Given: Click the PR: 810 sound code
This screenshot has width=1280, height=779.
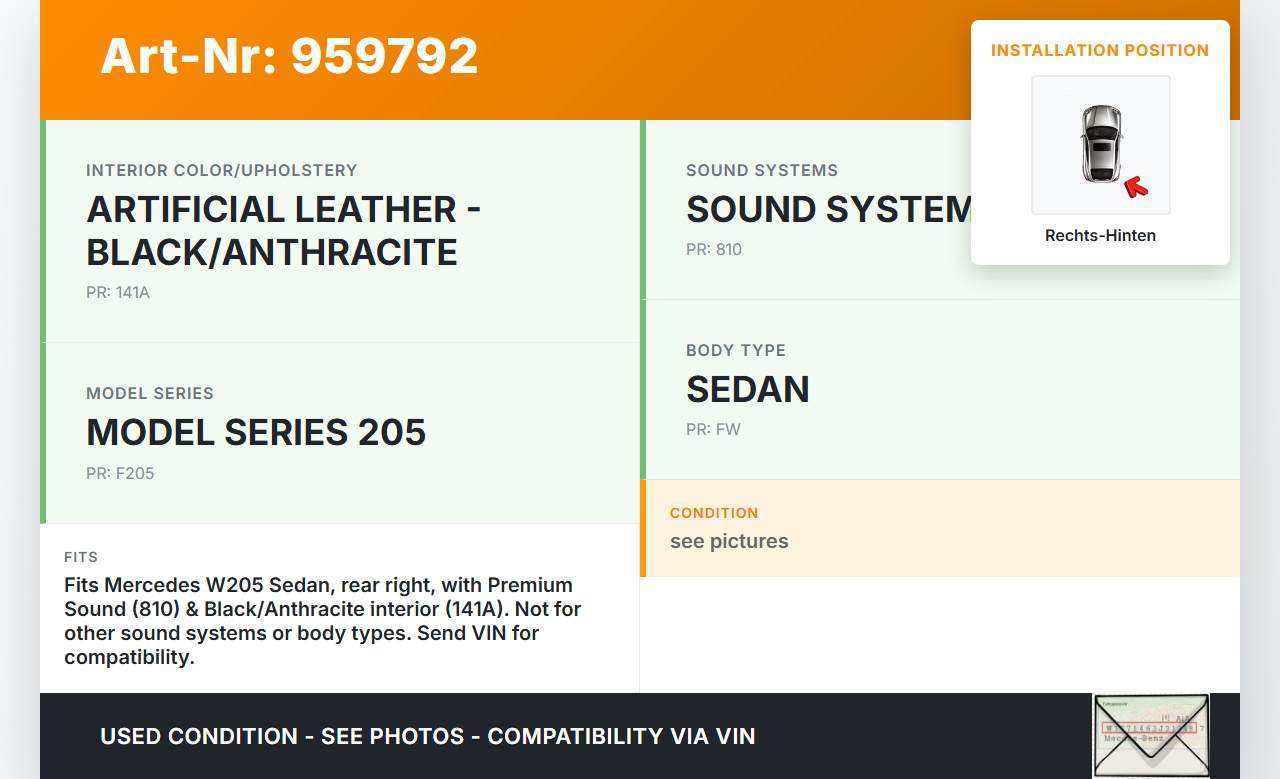Looking at the screenshot, I should click(714, 249).
